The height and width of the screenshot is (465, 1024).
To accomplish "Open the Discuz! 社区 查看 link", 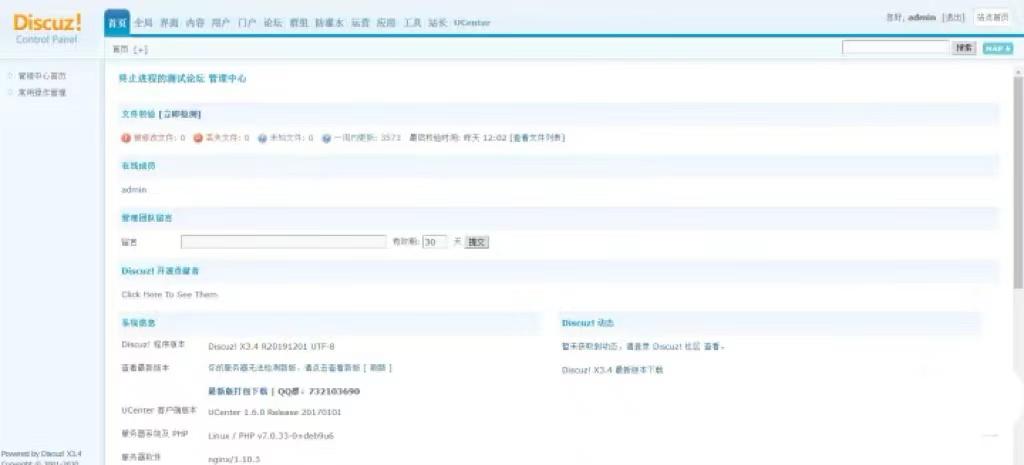I will pyautogui.click(x=688, y=346).
